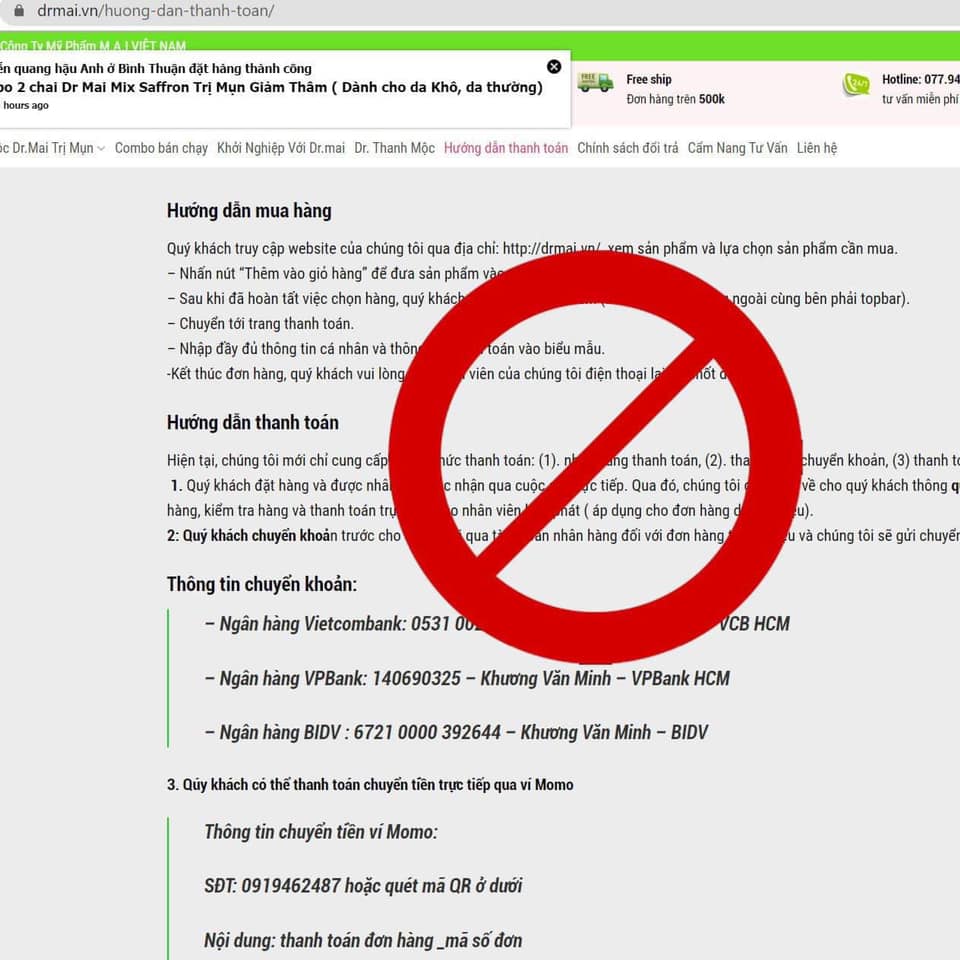Close the order notification popup
Viewport: 960px width, 960px height.
coord(554,67)
